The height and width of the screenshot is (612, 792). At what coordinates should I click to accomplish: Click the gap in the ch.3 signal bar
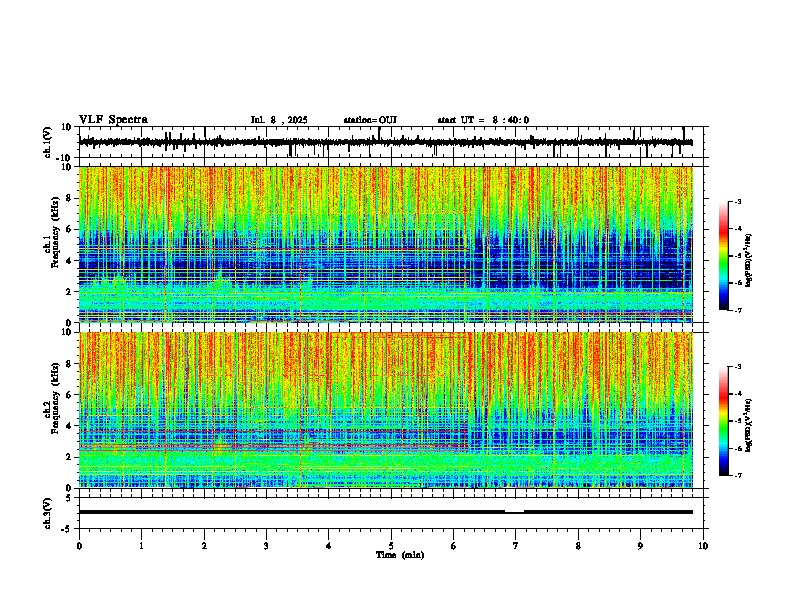[514, 511]
